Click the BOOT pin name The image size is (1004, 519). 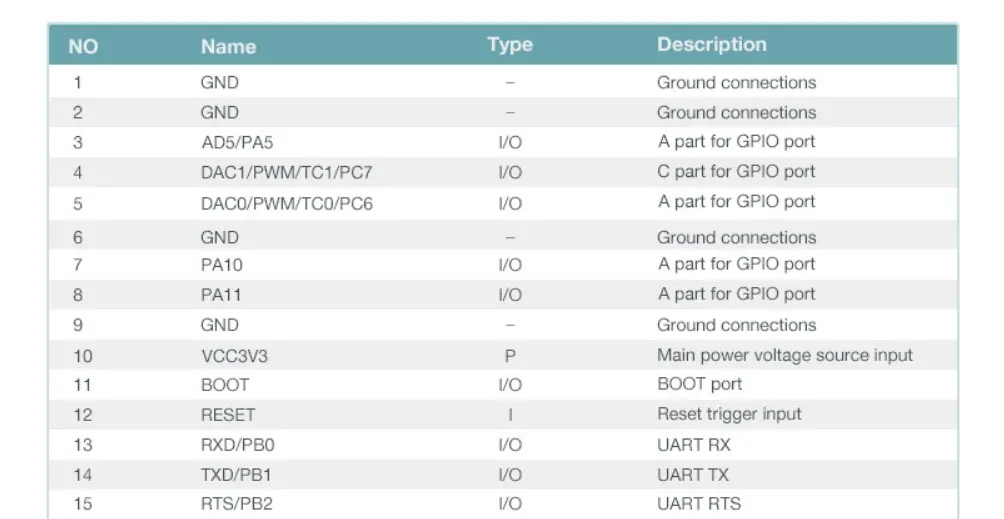pos(225,385)
